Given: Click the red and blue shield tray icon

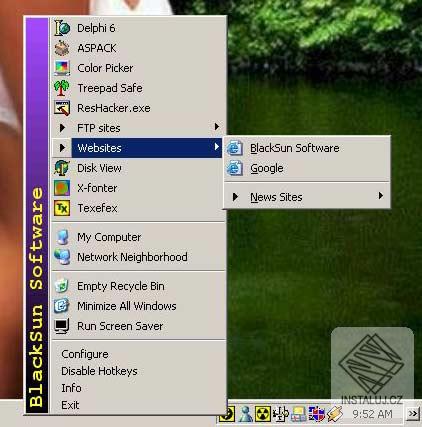Looking at the screenshot, I should click(316, 414).
